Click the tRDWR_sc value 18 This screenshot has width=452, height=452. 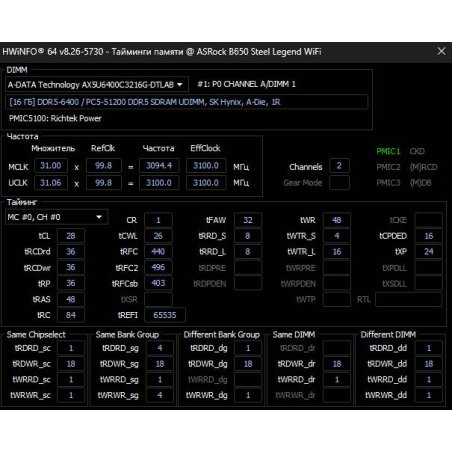click(x=71, y=364)
